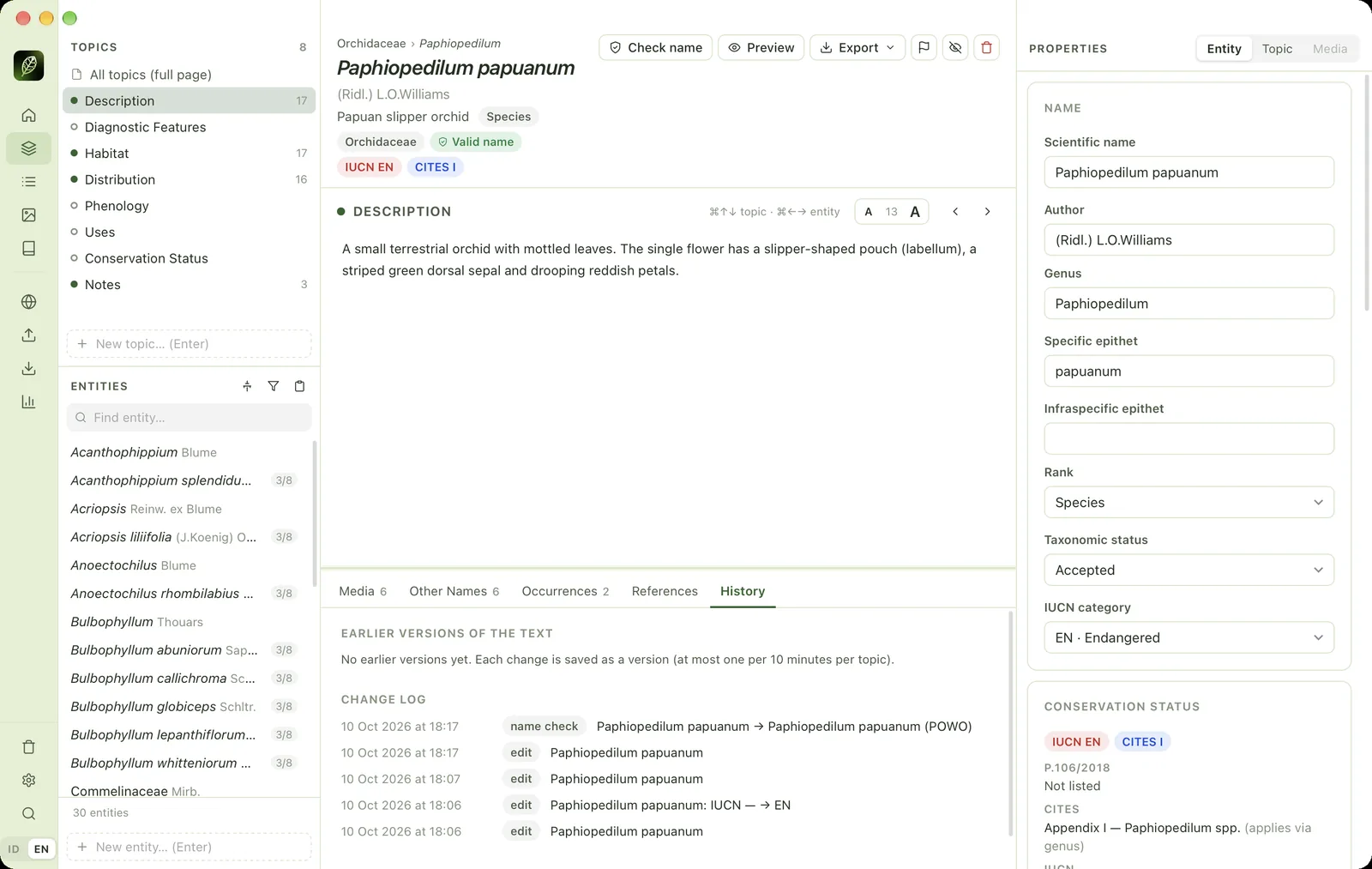Open the Other Names tab

pyautogui.click(x=454, y=591)
